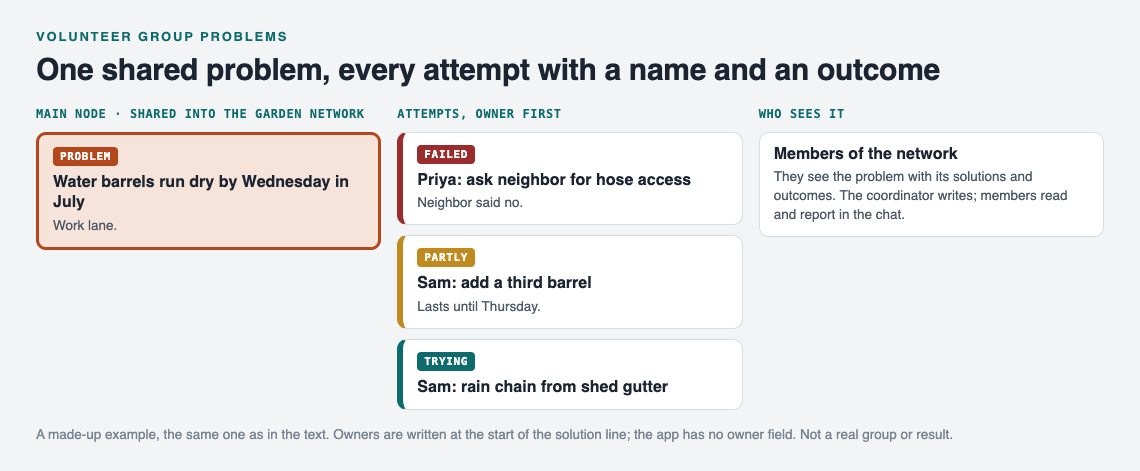This screenshot has height=471, width=1140.
Task: Click the red edge of failed card
Action: (400, 179)
